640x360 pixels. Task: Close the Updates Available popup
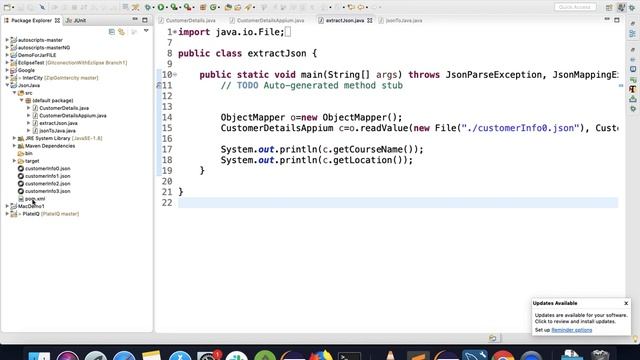[x=626, y=303]
